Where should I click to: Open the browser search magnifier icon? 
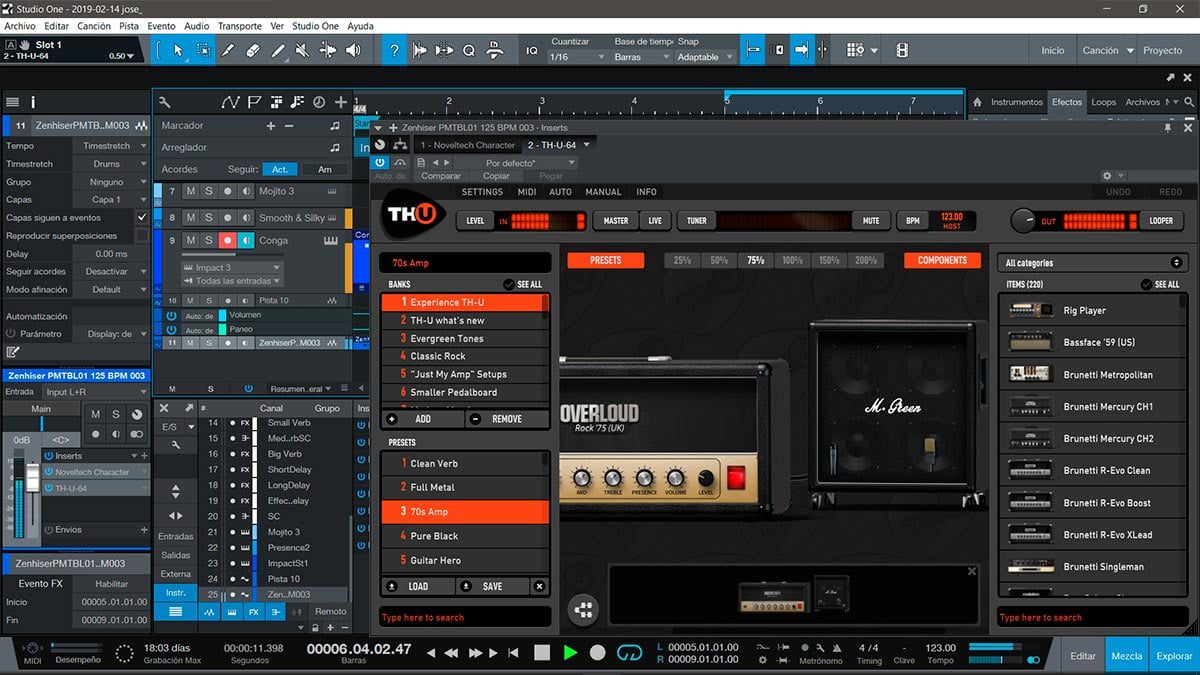pyautogui.click(x=1189, y=102)
